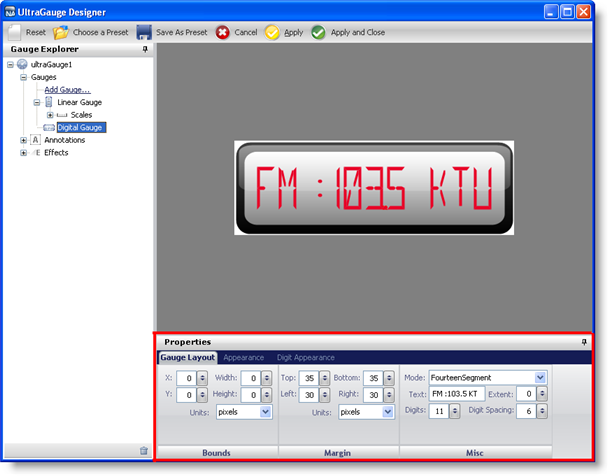Click the Y bounds spinner

point(202,395)
